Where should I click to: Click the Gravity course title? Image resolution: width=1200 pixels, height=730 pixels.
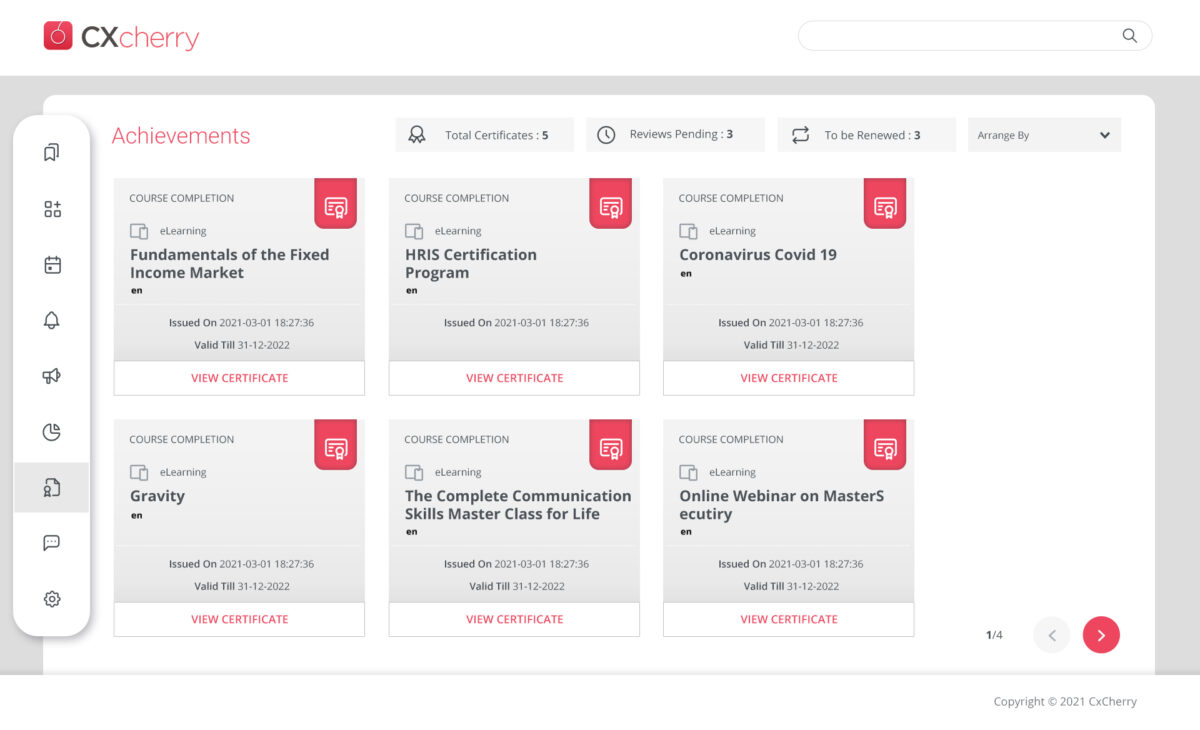coord(157,496)
